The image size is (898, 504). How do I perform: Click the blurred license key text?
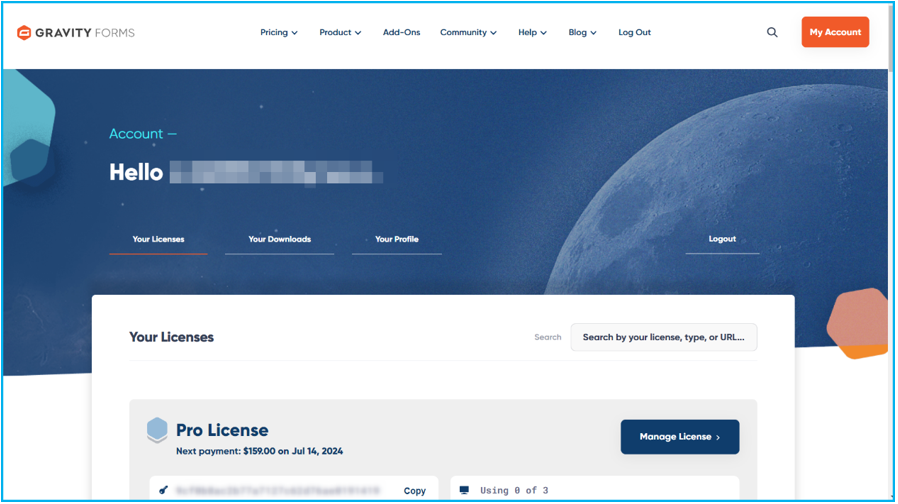coord(278,490)
